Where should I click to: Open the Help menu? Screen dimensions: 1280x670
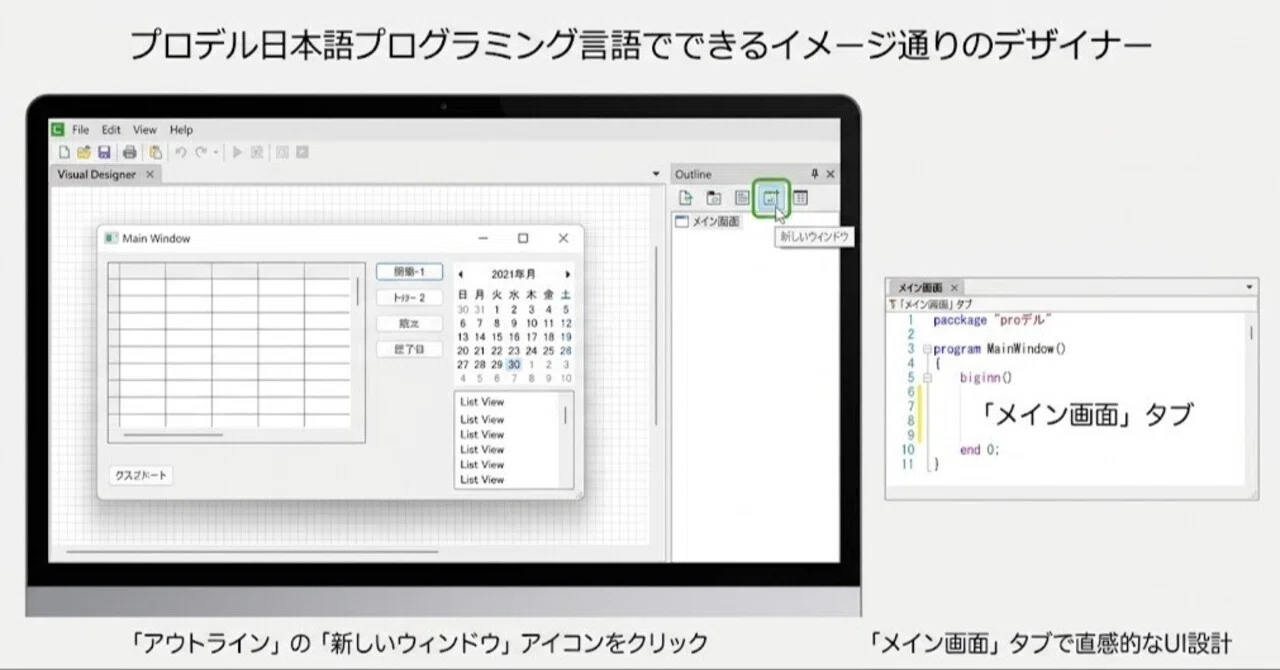(x=181, y=130)
